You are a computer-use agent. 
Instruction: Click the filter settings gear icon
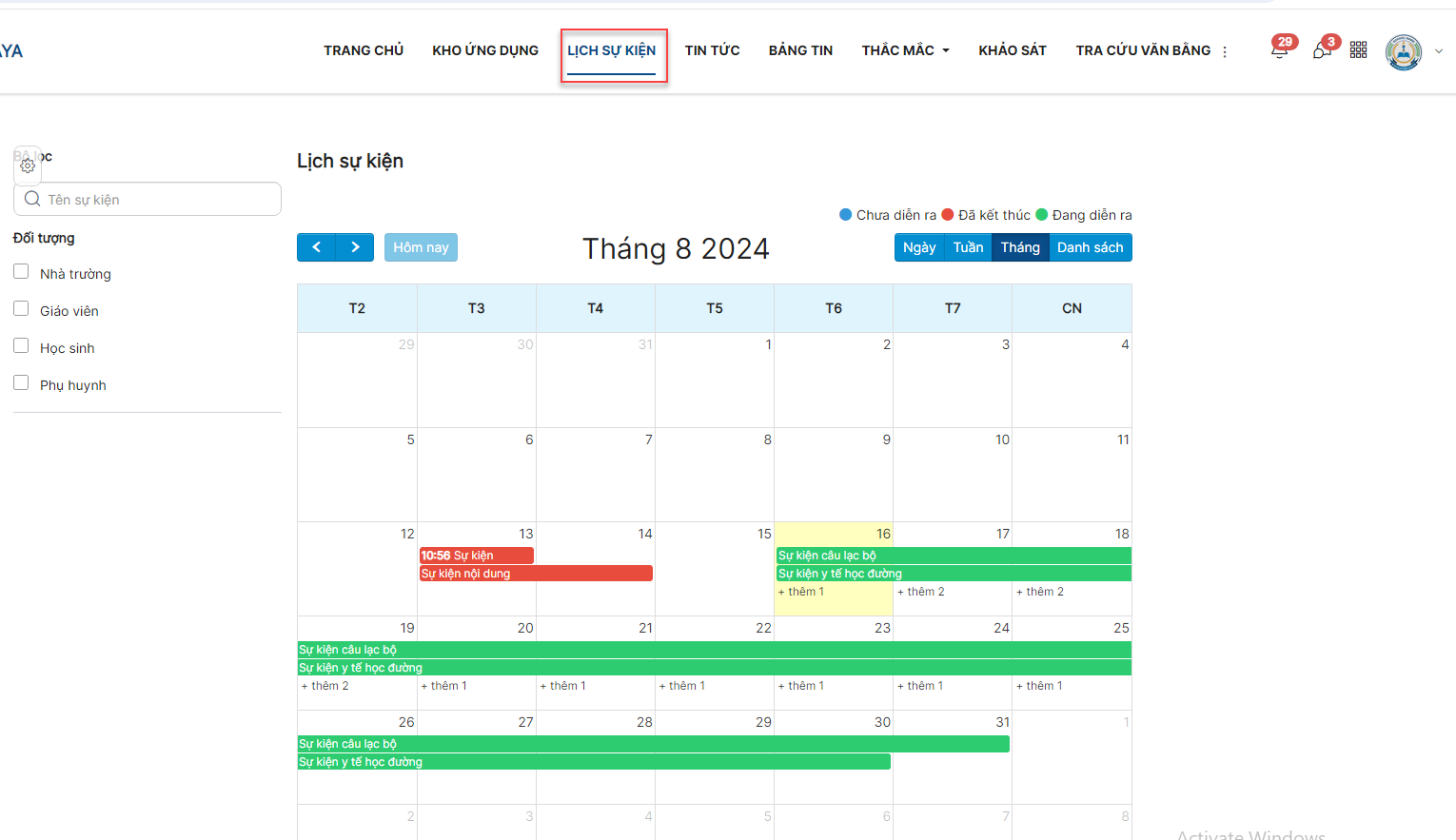pos(28,166)
